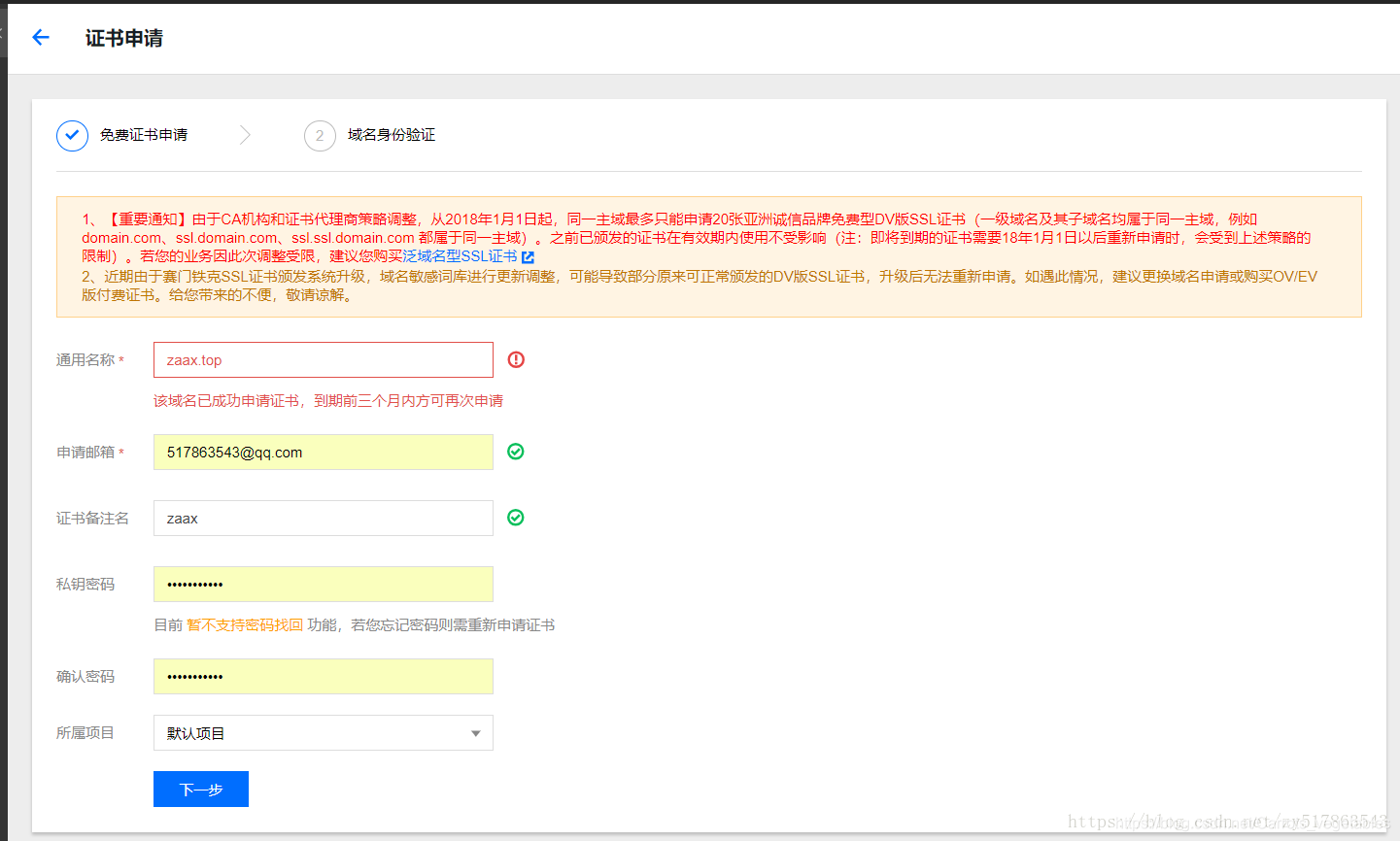The width and height of the screenshot is (1400, 841).
Task: Click the green checkmark beside the email field
Action: [516, 452]
